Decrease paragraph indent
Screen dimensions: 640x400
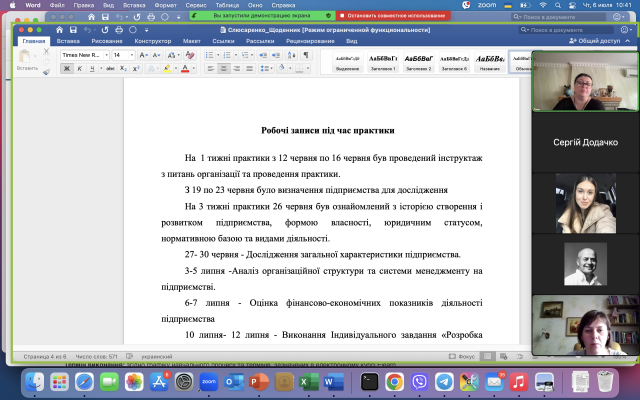tap(263, 55)
